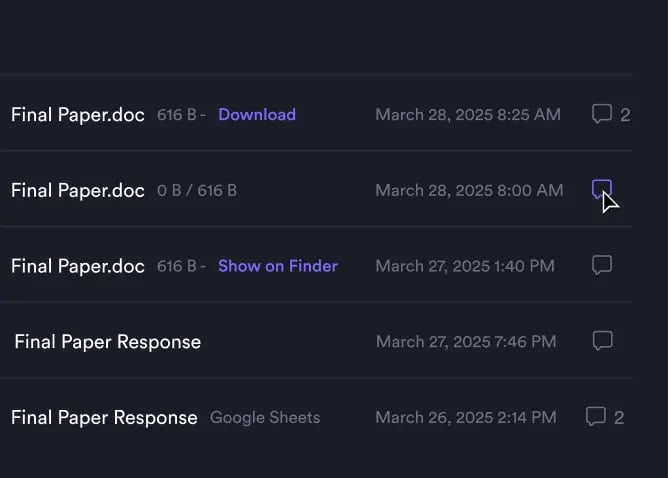Screen dimensions: 668x478
Task: Download the Final Paper.doc file
Action: click(257, 114)
